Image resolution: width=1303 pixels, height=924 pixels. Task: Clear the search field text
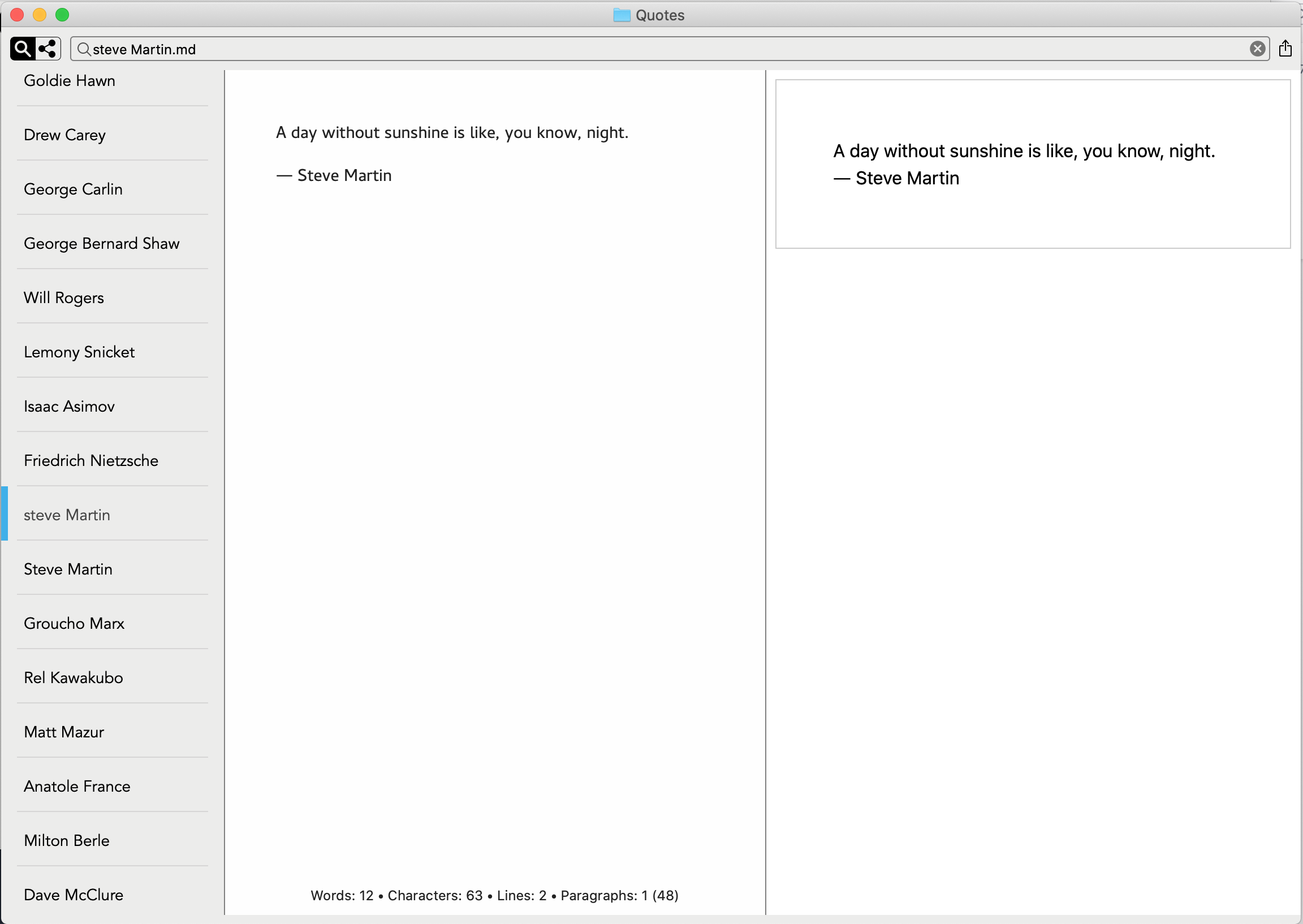click(1257, 49)
